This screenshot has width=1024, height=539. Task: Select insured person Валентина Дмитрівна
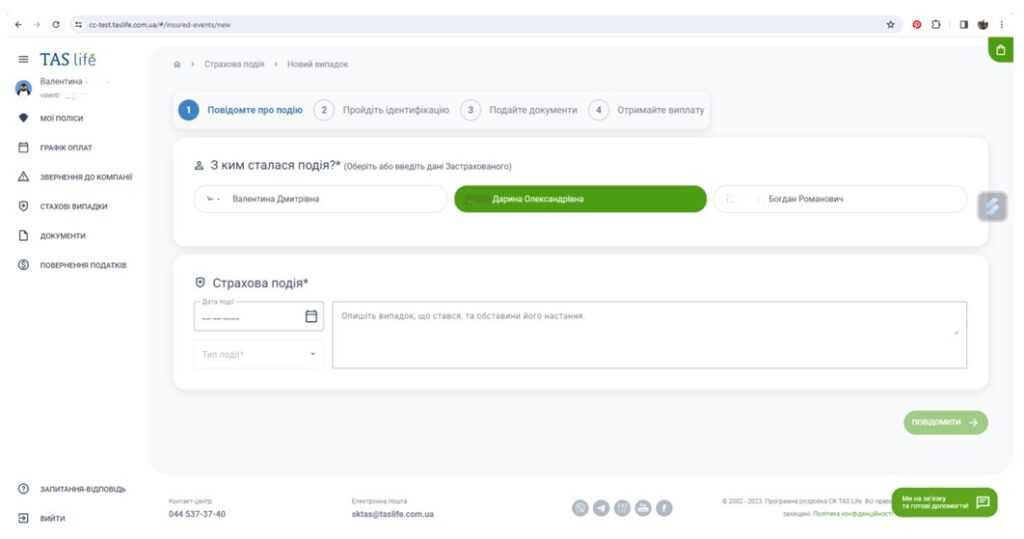tap(320, 199)
